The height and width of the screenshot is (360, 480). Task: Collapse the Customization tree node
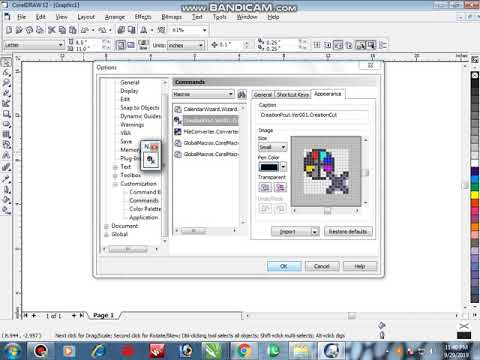(x=115, y=184)
